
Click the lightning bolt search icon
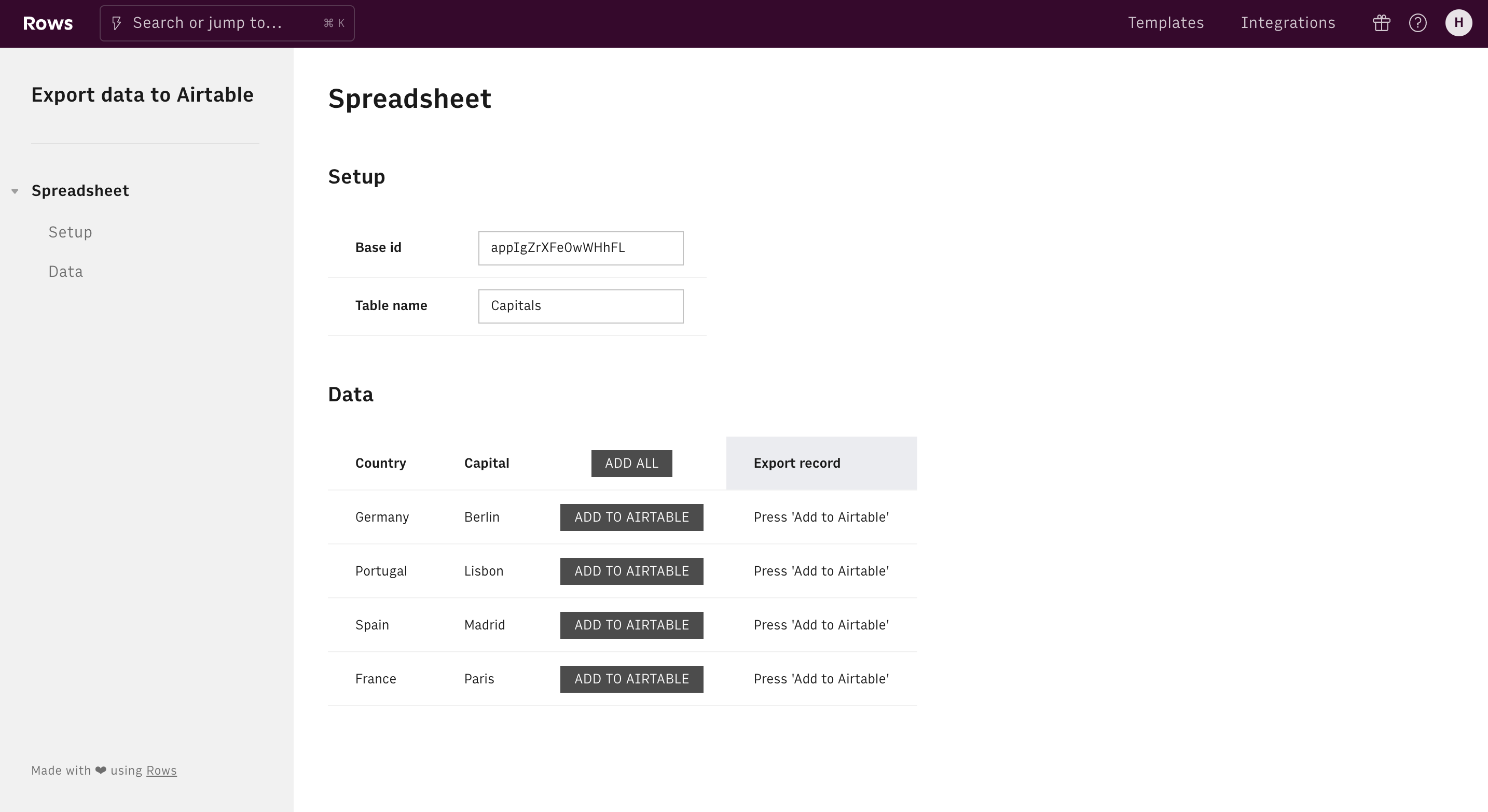[117, 23]
